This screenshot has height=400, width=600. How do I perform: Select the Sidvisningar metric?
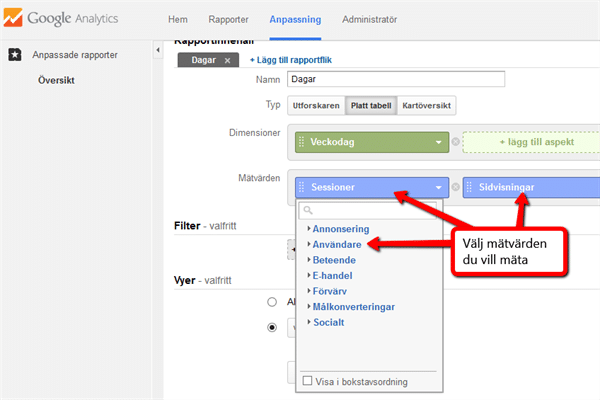[x=531, y=187]
